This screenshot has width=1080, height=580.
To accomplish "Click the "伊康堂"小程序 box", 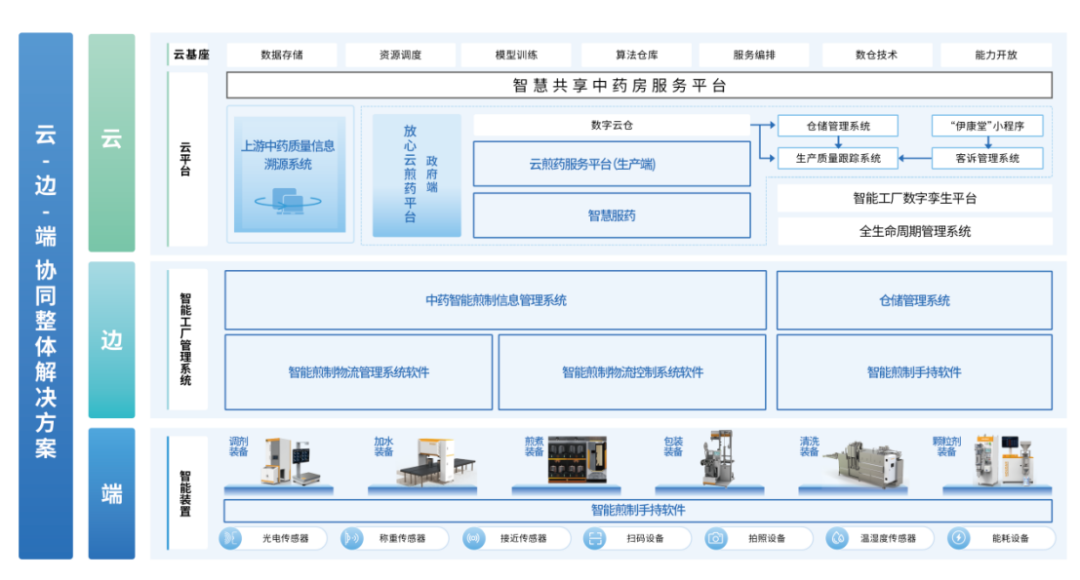I will pos(987,126).
